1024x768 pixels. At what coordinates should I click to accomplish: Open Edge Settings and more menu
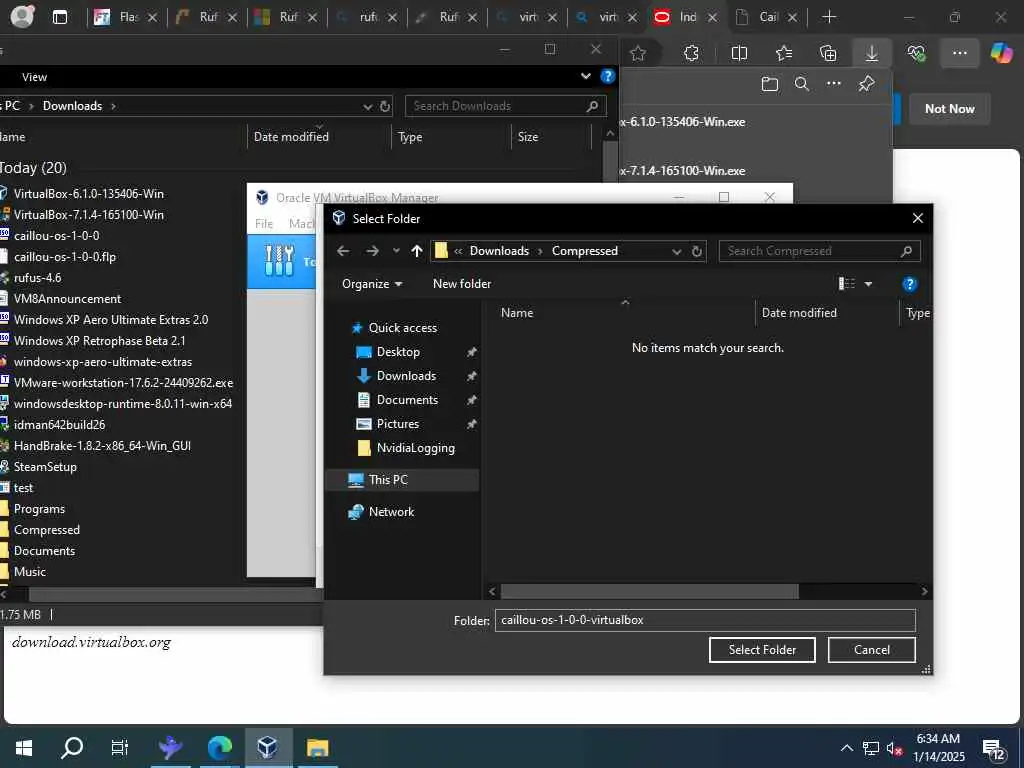coord(959,54)
